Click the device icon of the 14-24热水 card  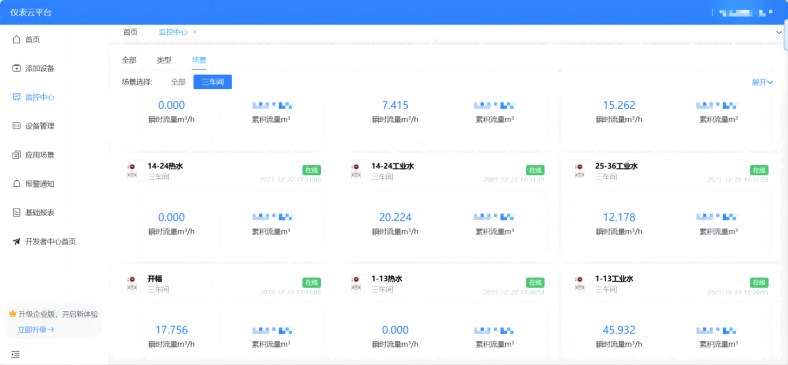pyautogui.click(x=132, y=170)
